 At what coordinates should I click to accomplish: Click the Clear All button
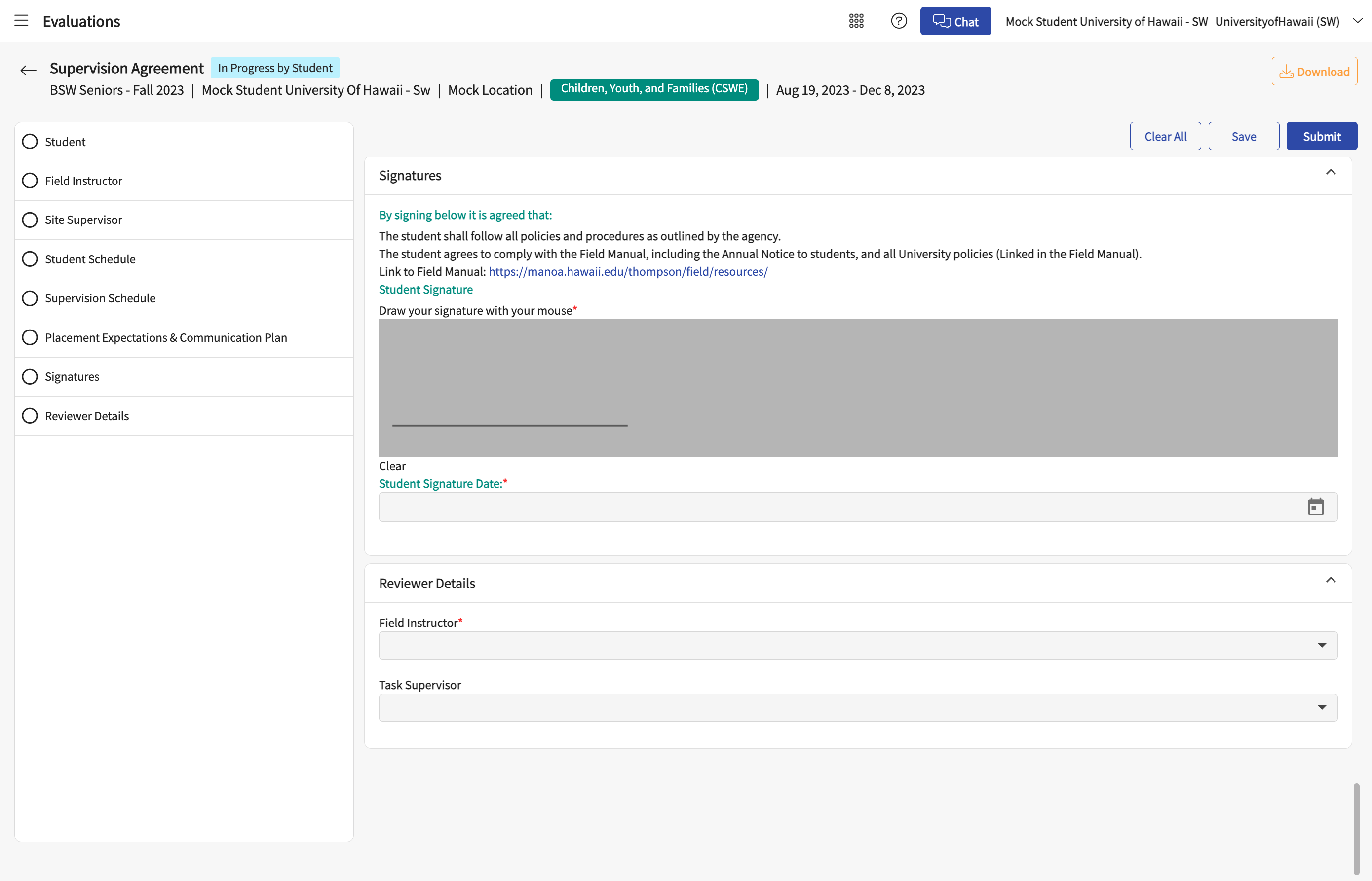point(1165,136)
